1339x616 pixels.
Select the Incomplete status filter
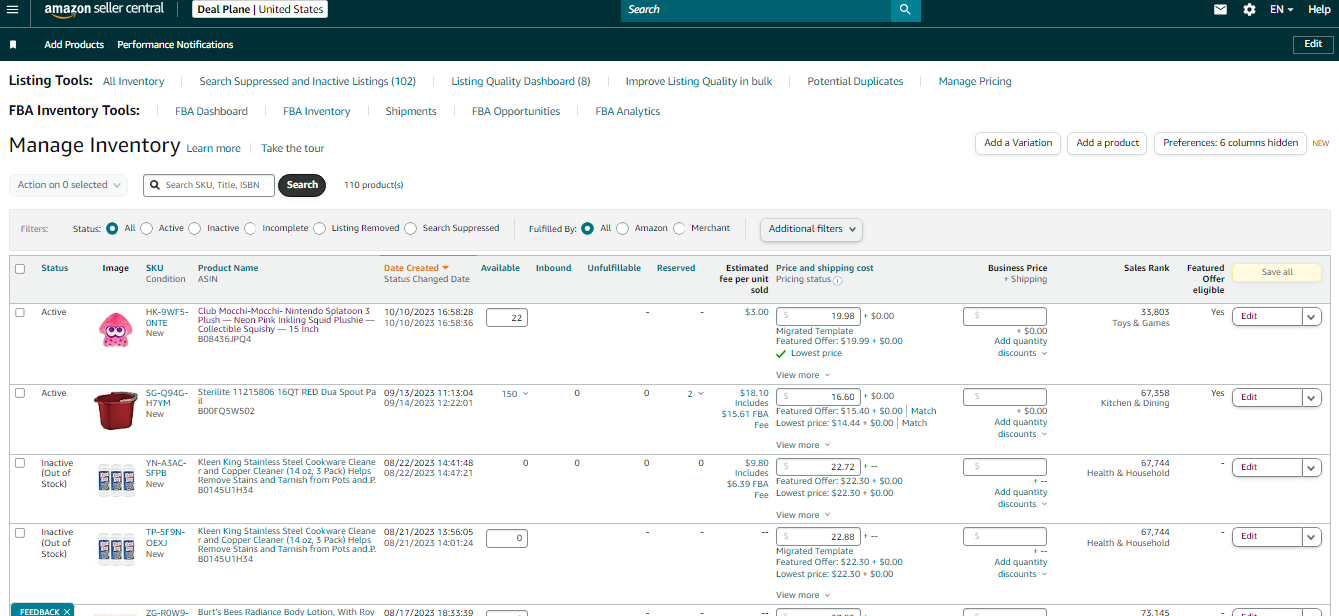click(250, 228)
